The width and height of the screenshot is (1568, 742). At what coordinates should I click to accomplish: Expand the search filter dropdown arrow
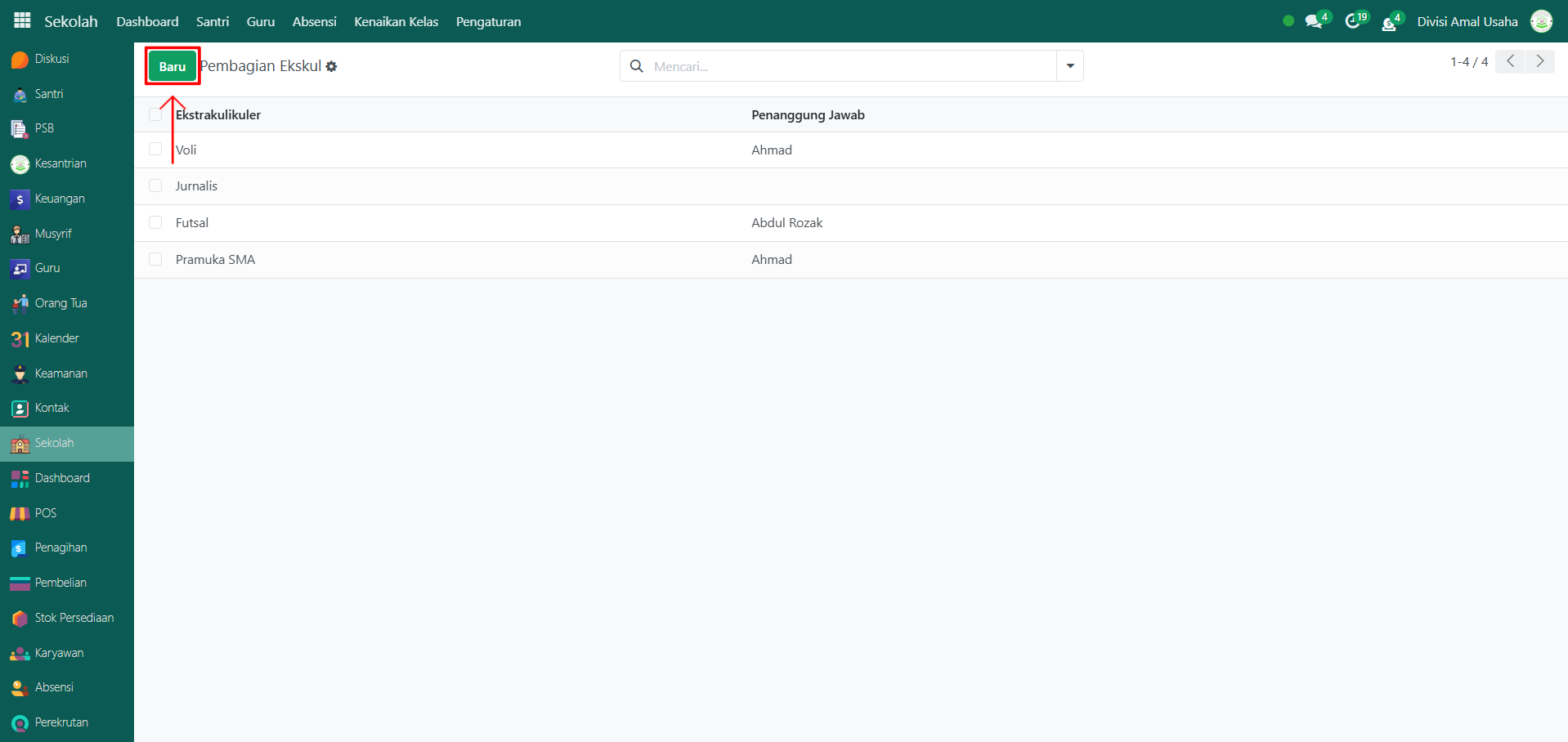coord(1069,66)
